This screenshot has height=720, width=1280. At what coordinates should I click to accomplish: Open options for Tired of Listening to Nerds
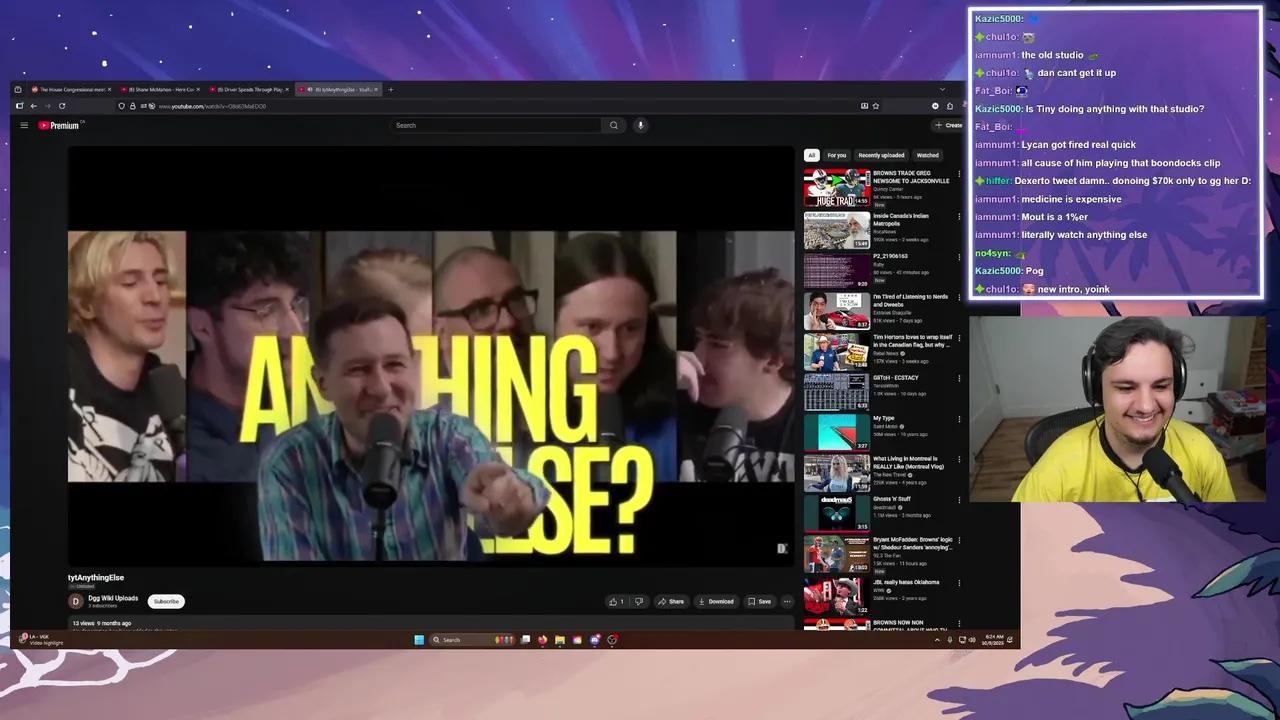[959, 297]
